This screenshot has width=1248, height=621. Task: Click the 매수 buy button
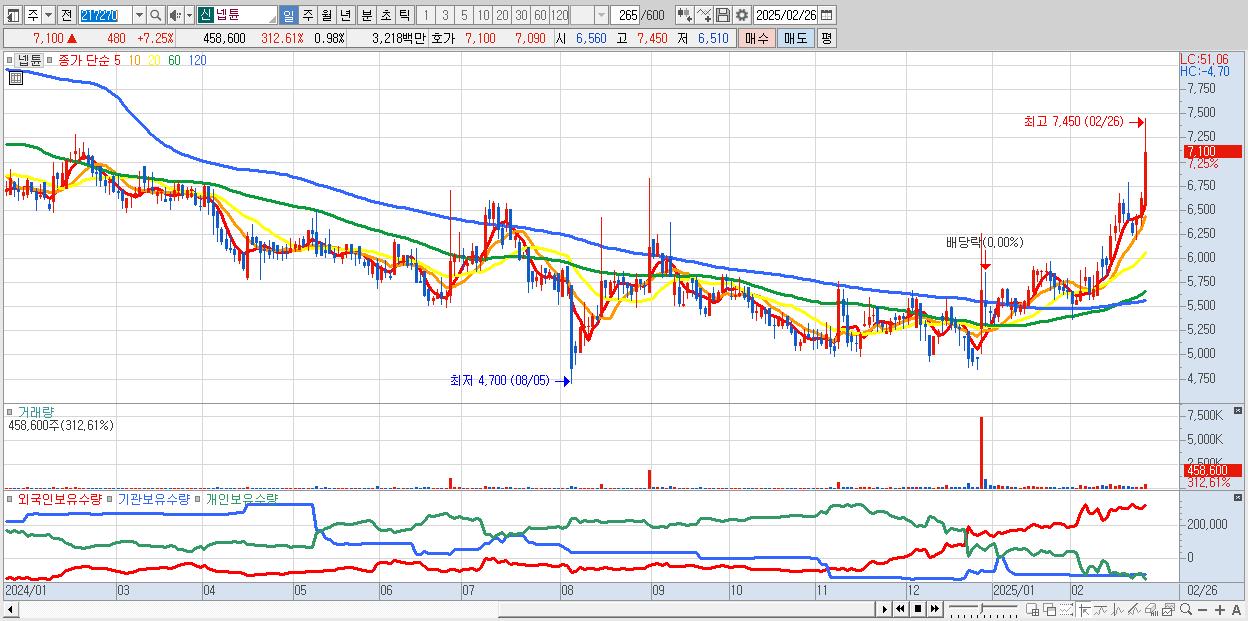[x=756, y=38]
